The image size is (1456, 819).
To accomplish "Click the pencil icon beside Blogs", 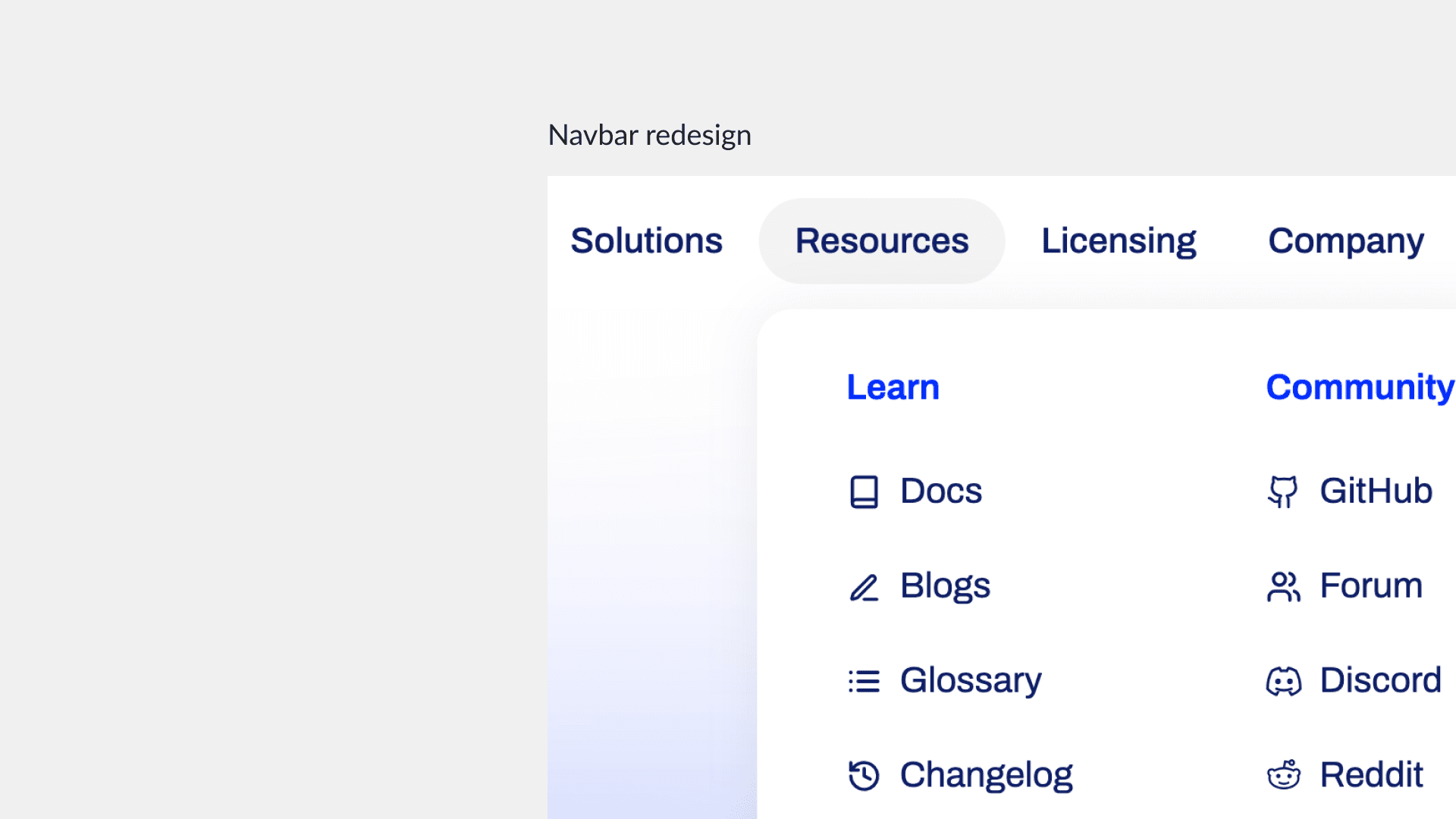I will [x=864, y=587].
